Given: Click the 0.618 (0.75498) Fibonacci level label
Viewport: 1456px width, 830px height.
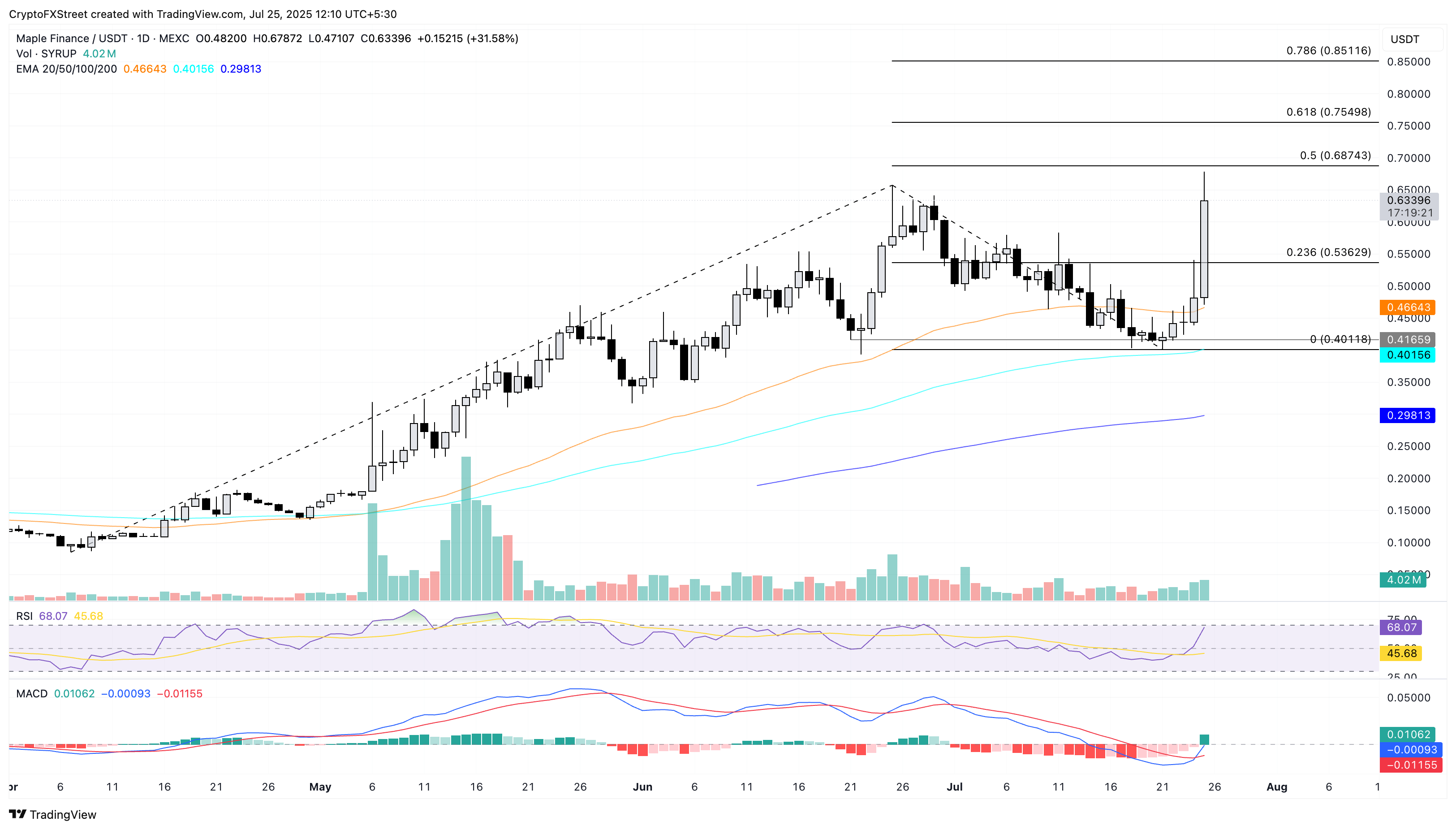Looking at the screenshot, I should [x=1328, y=112].
